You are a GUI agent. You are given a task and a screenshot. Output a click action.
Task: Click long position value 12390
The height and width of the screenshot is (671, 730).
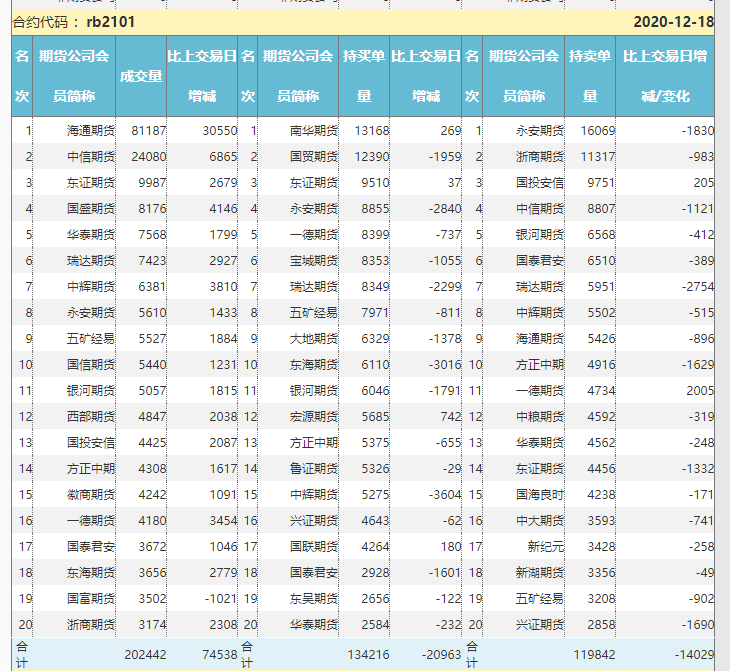[x=372, y=157]
